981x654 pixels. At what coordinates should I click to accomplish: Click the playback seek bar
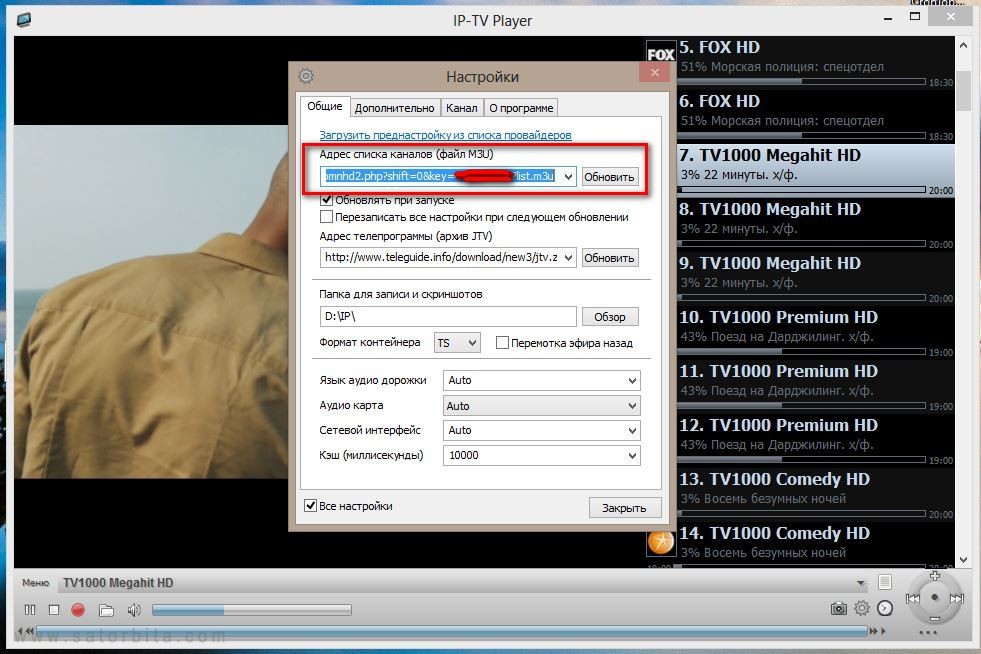pyautogui.click(x=452, y=631)
